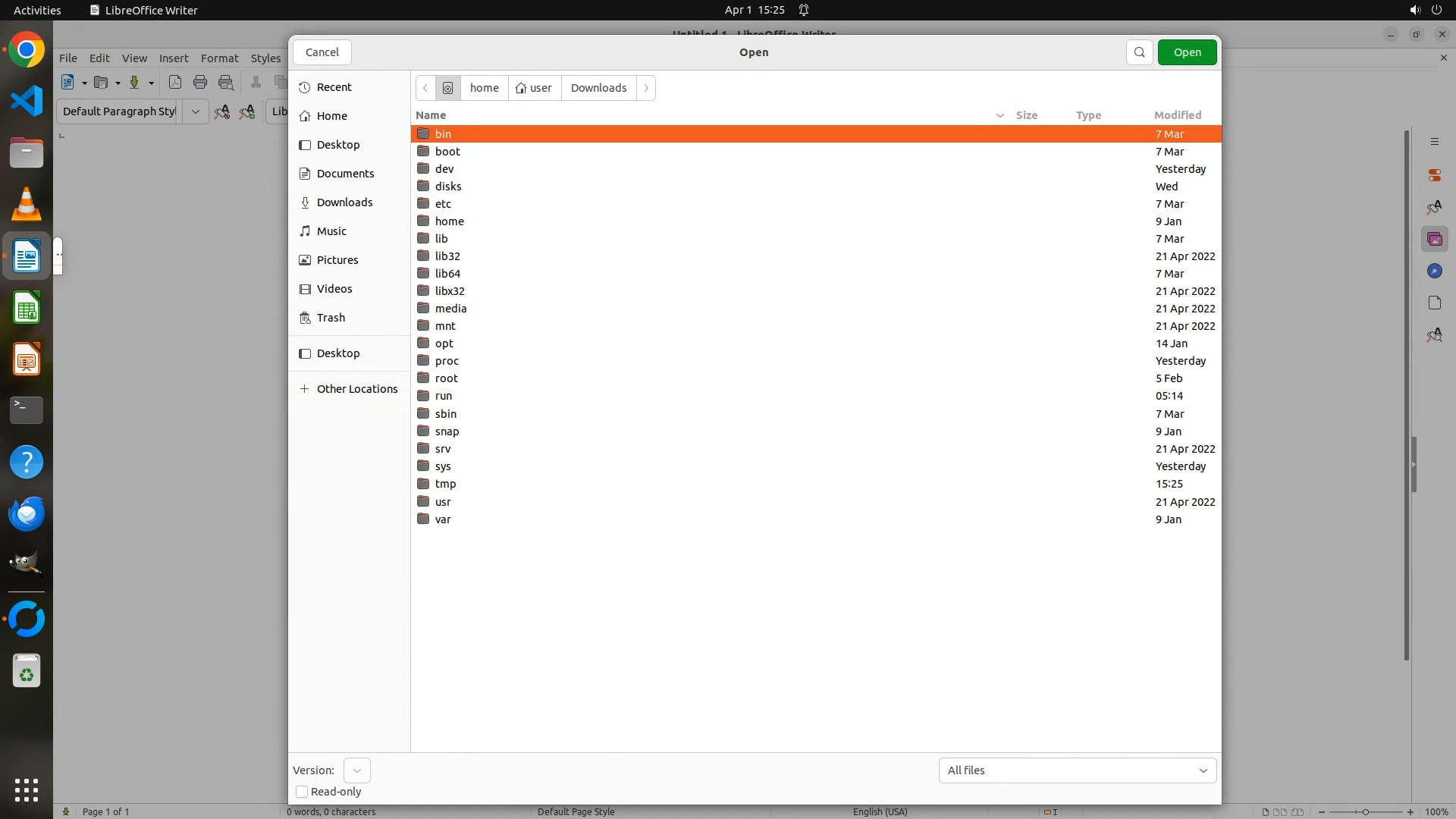Image resolution: width=1456 pixels, height=819 pixels.
Task: Launch LibreOffice Calc from the dock
Action: click(x=27, y=309)
